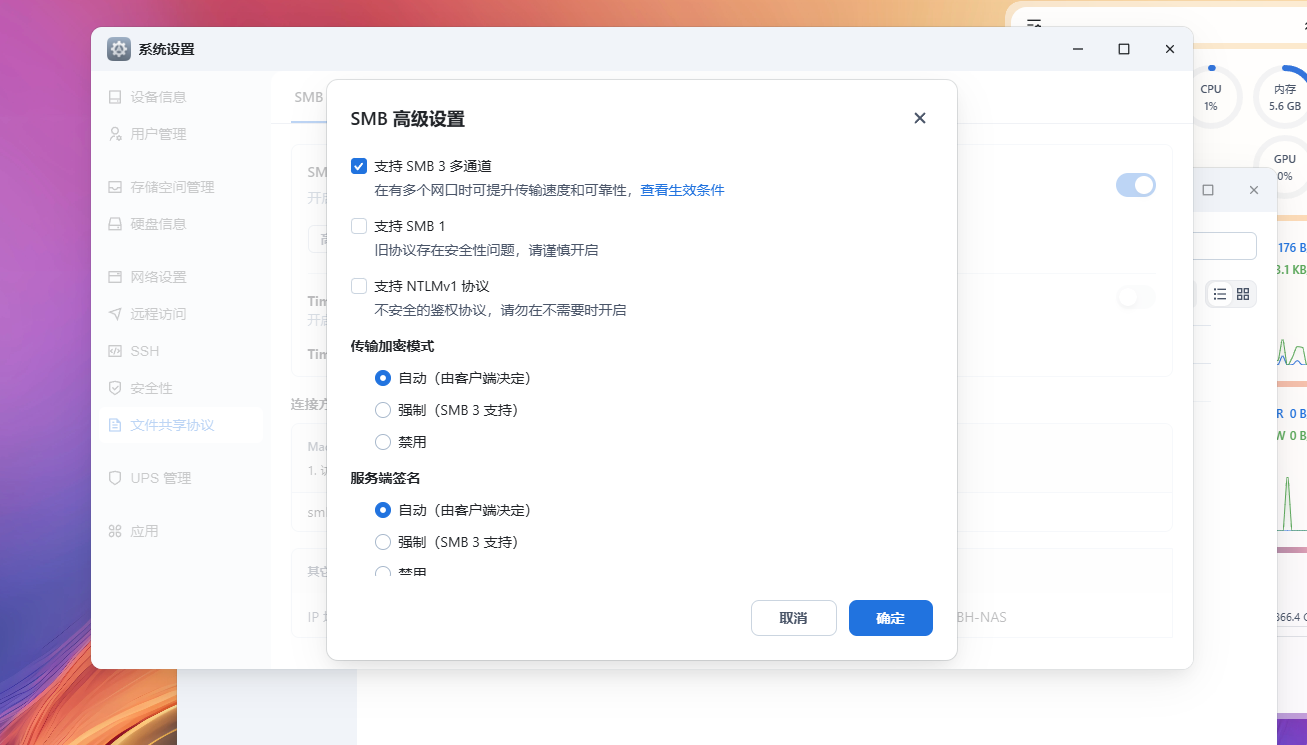The image size is (1307, 745).
Task: Select 自动 under 服务端签名
Action: pos(382,510)
